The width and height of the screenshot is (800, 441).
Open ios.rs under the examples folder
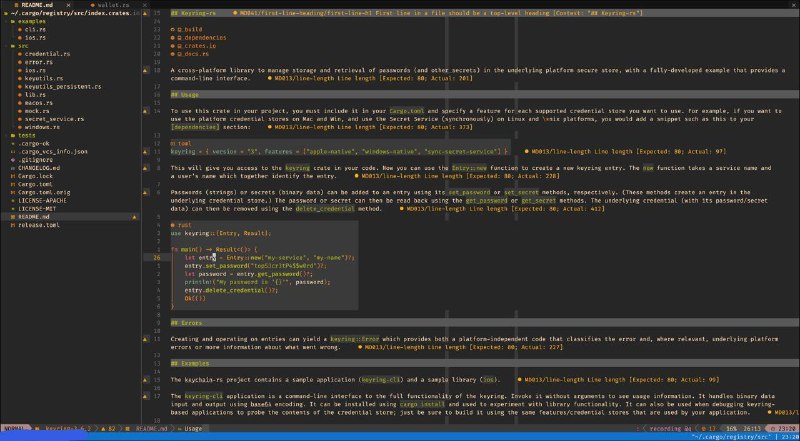click(x=35, y=38)
